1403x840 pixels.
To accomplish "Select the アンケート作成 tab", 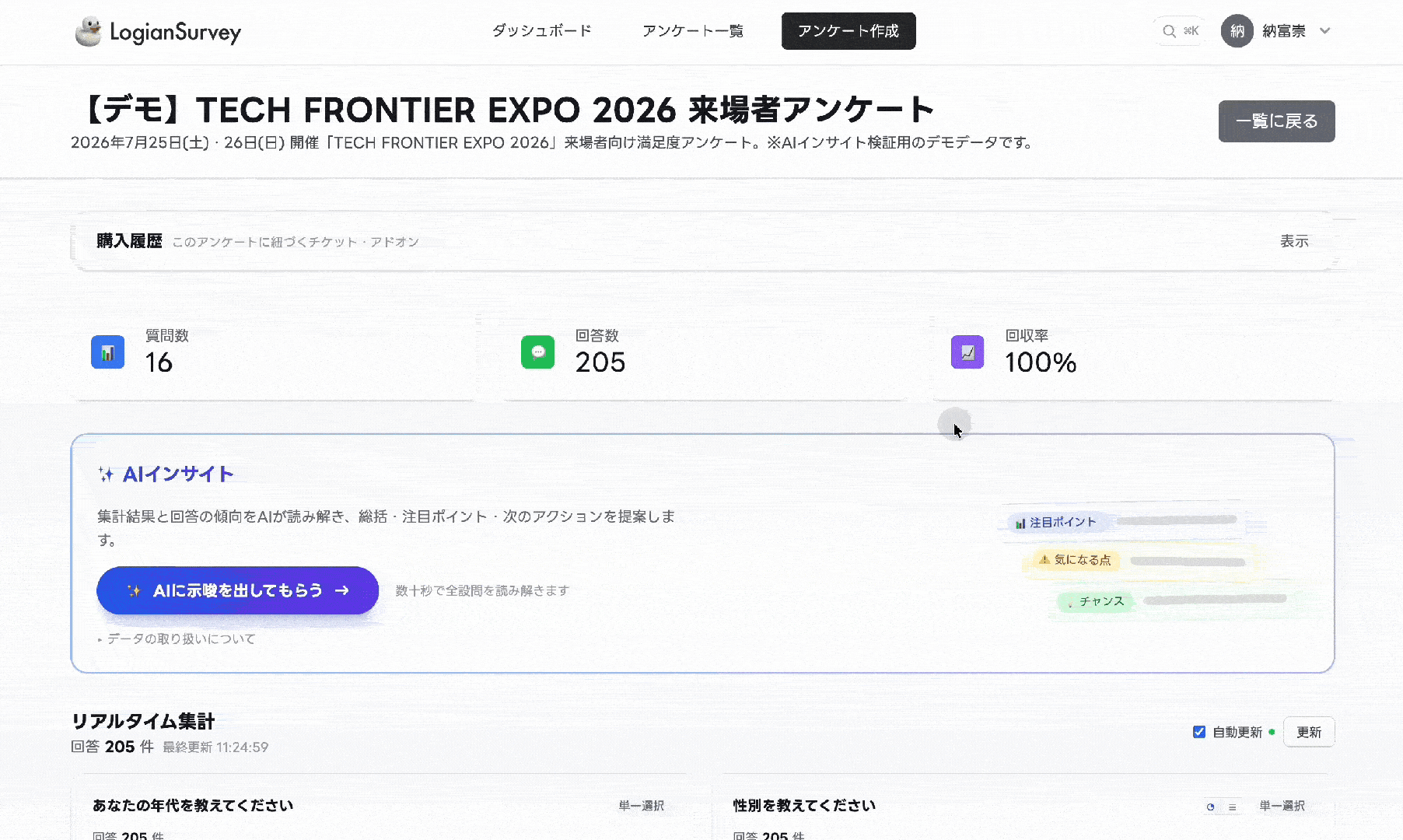I will [x=848, y=31].
